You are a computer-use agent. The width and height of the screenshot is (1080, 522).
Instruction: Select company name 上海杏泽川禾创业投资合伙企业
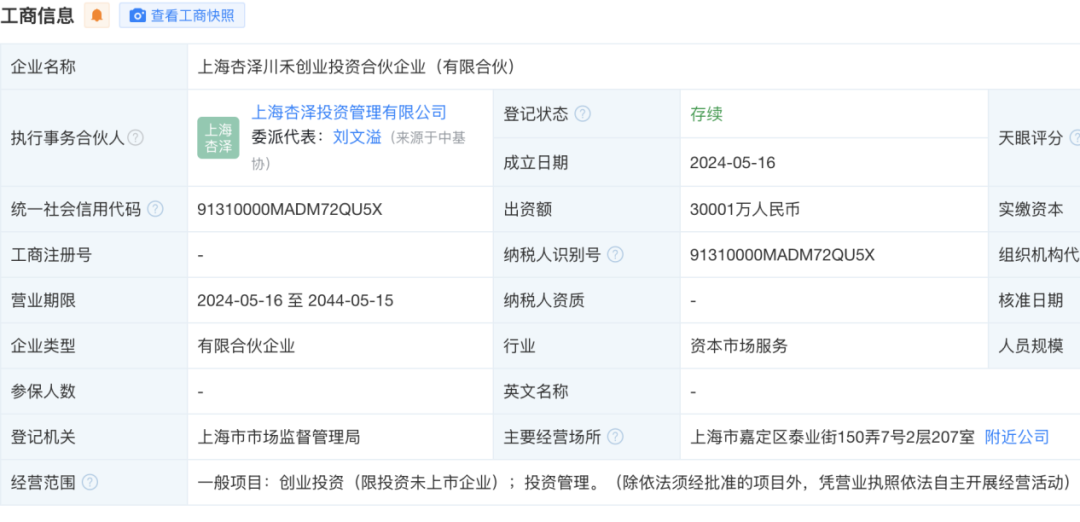pyautogui.click(x=357, y=67)
